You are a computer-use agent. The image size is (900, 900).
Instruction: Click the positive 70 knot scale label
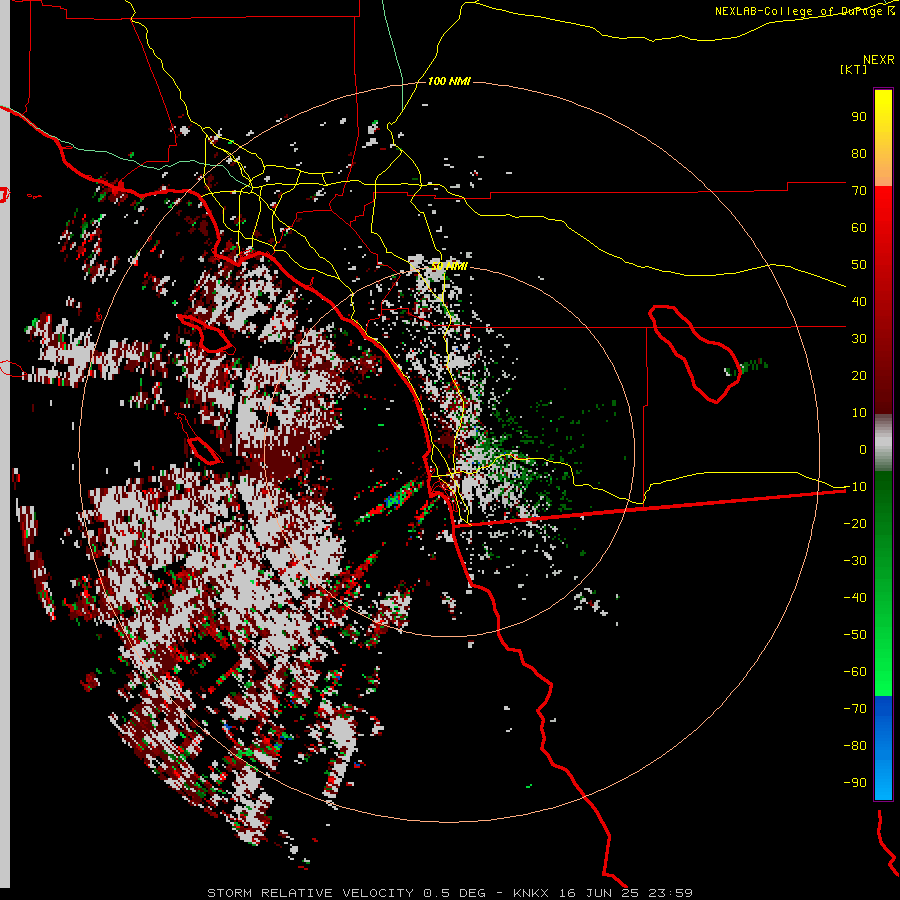[x=859, y=191]
